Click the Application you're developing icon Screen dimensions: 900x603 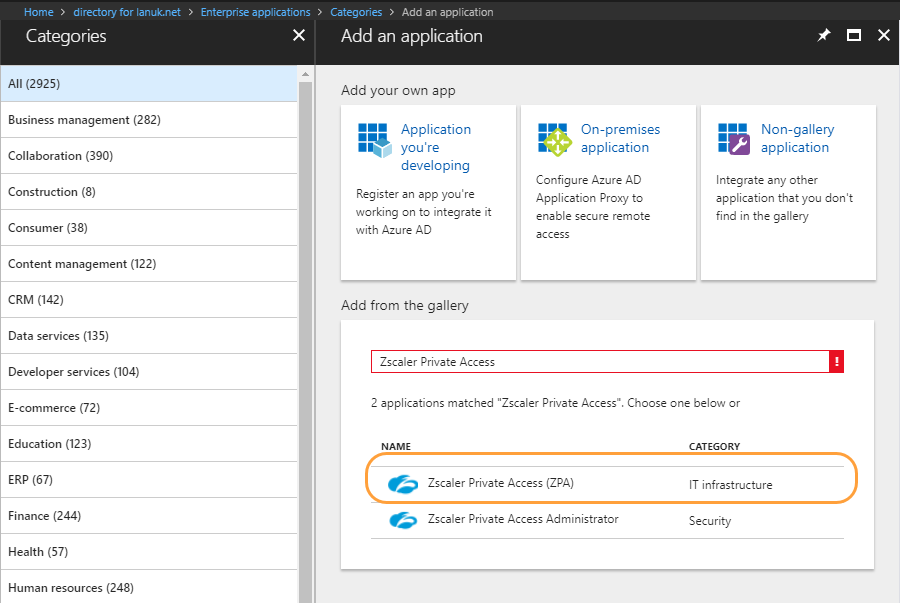coord(374,140)
